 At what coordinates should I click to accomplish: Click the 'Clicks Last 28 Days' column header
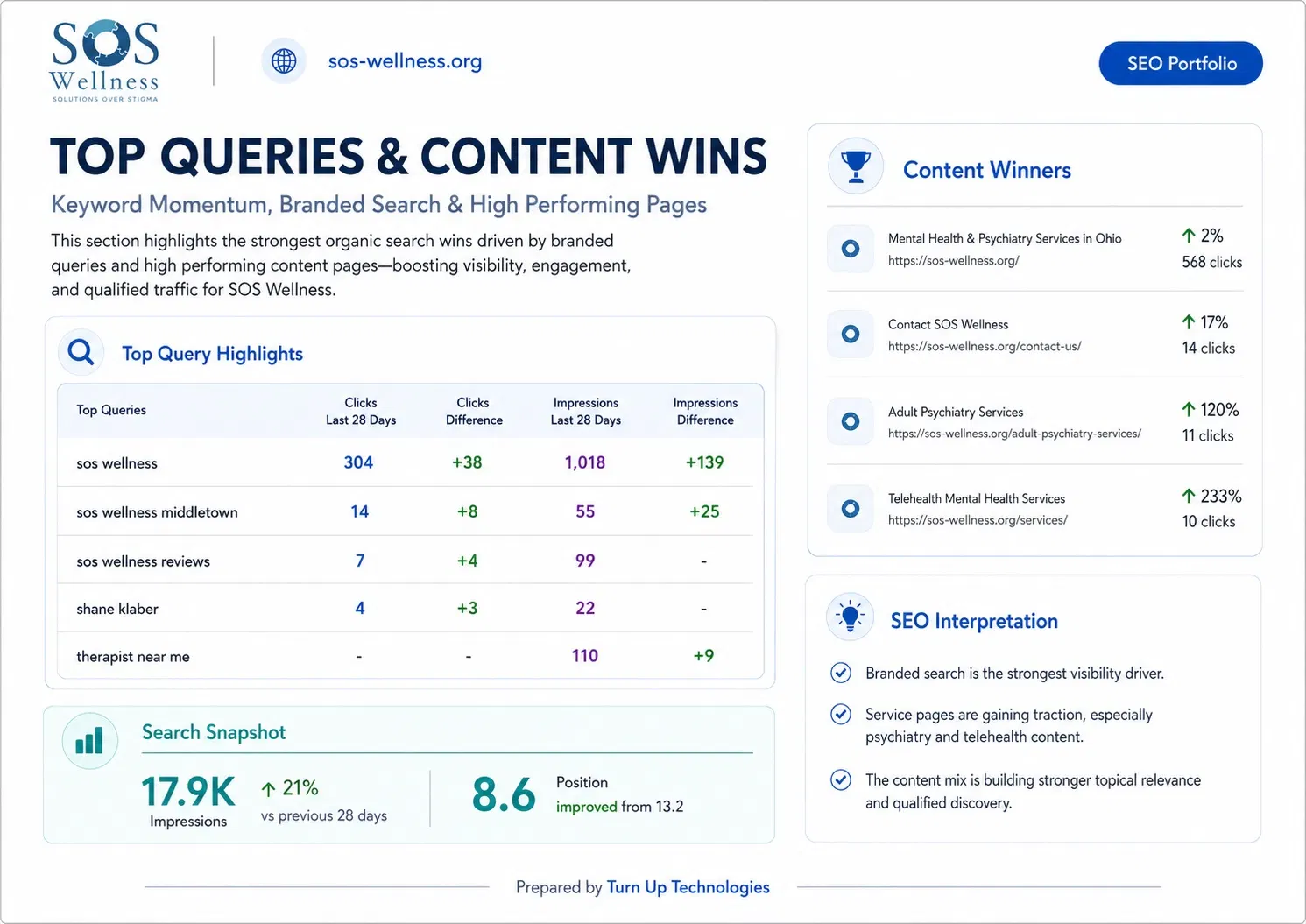[x=361, y=412]
